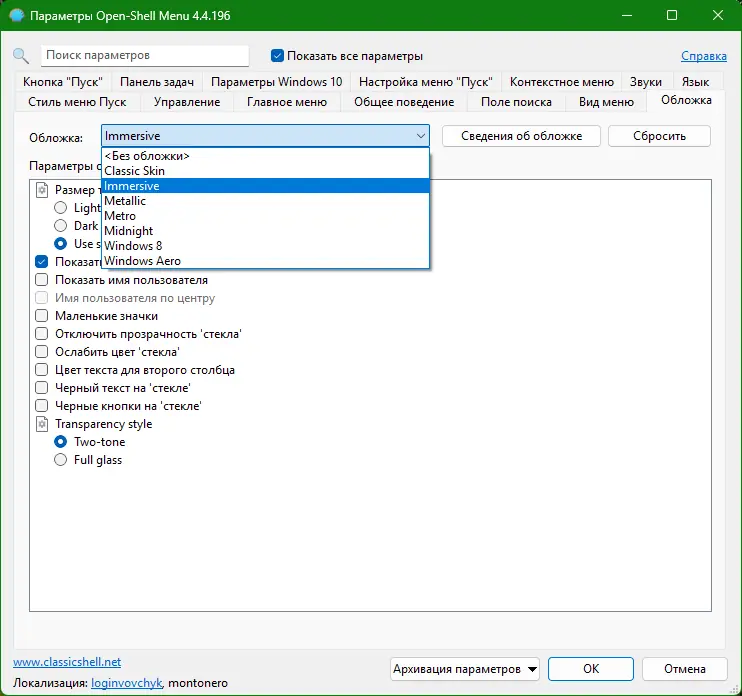Select the Full glass transparency radio
742x696 pixels.
tap(61, 459)
